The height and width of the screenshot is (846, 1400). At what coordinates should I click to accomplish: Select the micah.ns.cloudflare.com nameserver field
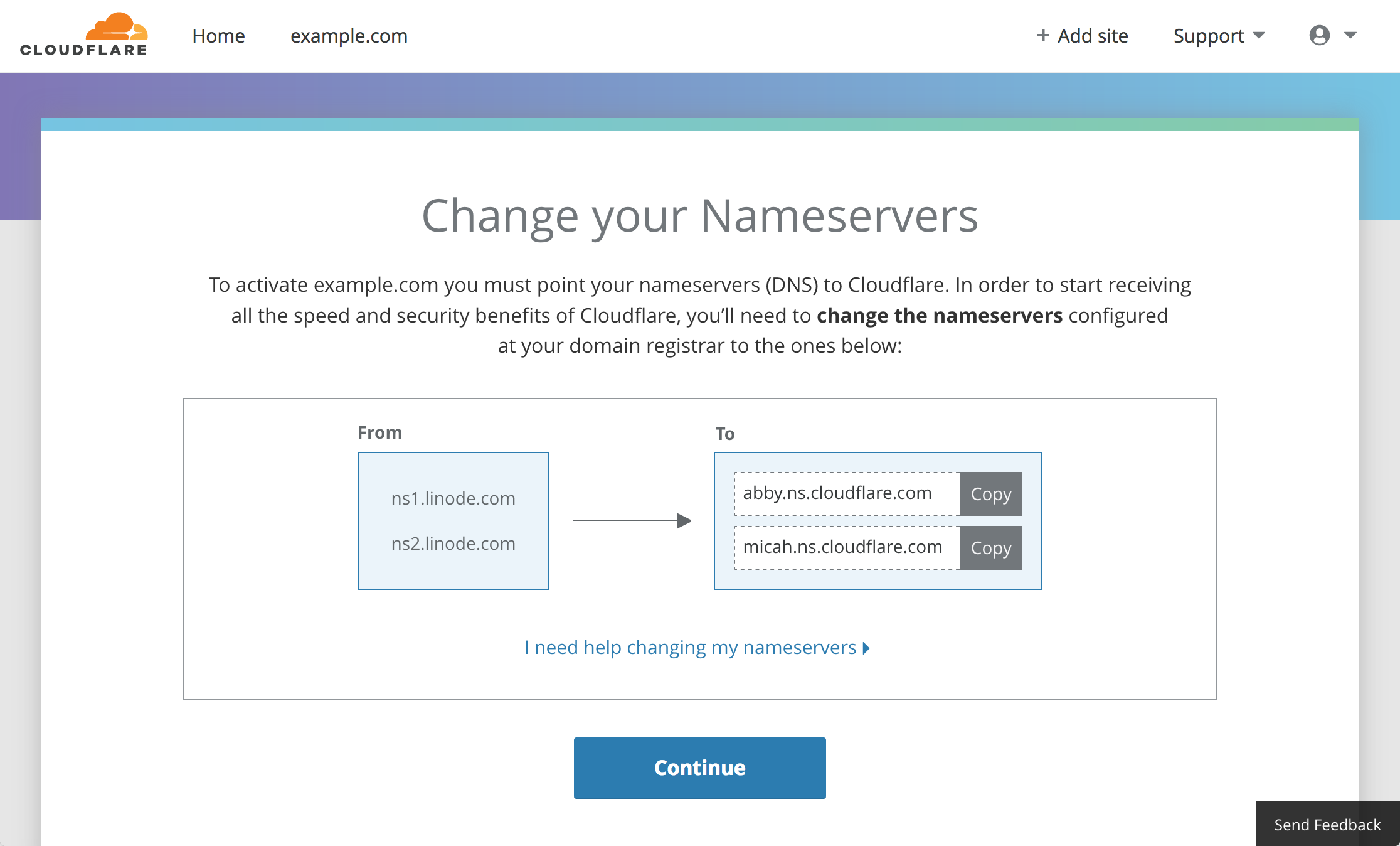843,547
